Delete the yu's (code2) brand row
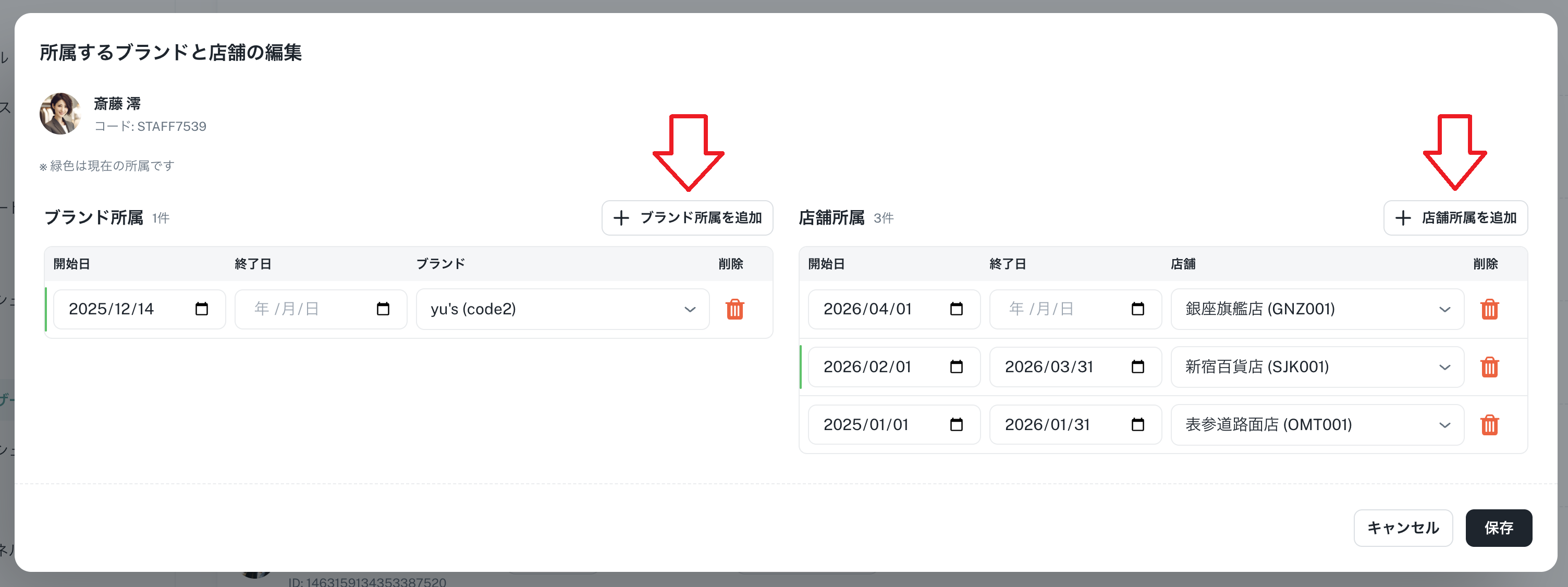1568x587 pixels. pos(734,309)
